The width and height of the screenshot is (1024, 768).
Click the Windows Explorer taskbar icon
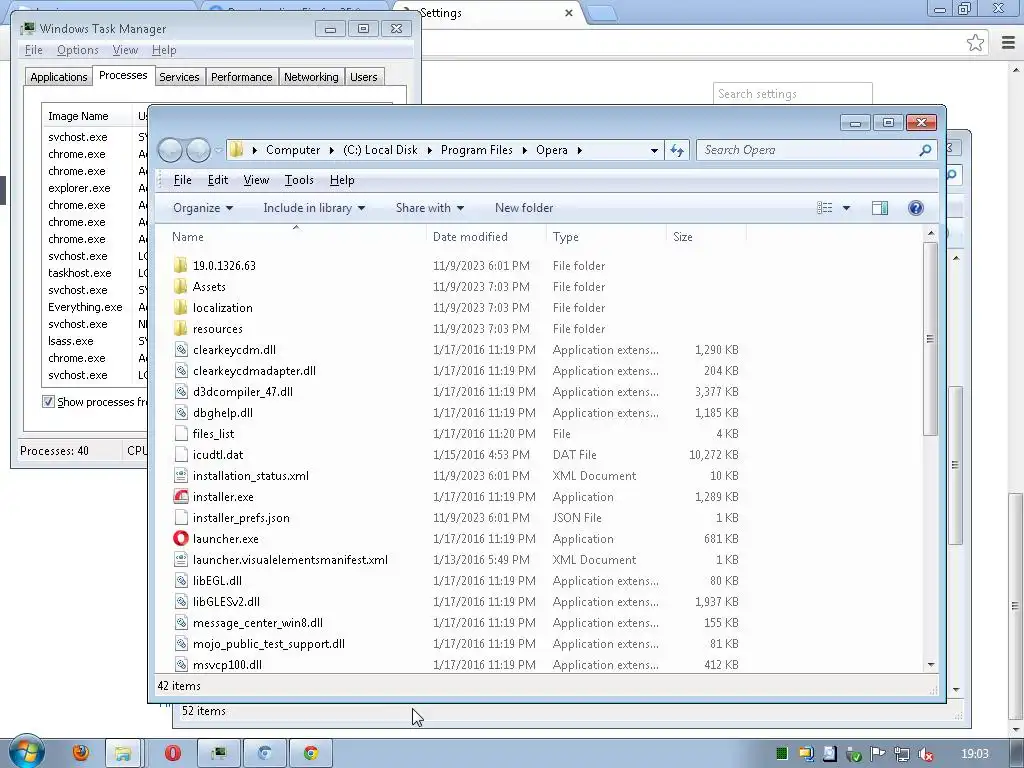pos(122,754)
